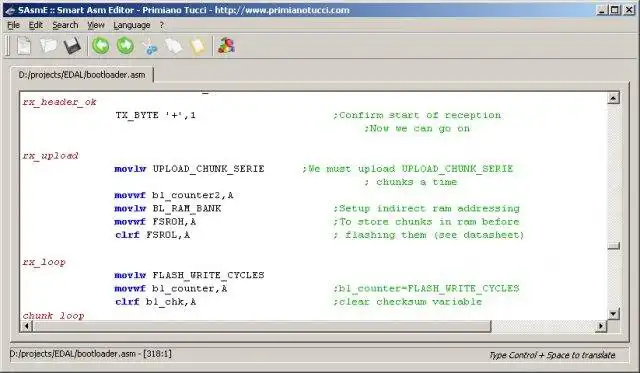
Task: Click the green Redo forward arrow
Action: [x=125, y=45]
